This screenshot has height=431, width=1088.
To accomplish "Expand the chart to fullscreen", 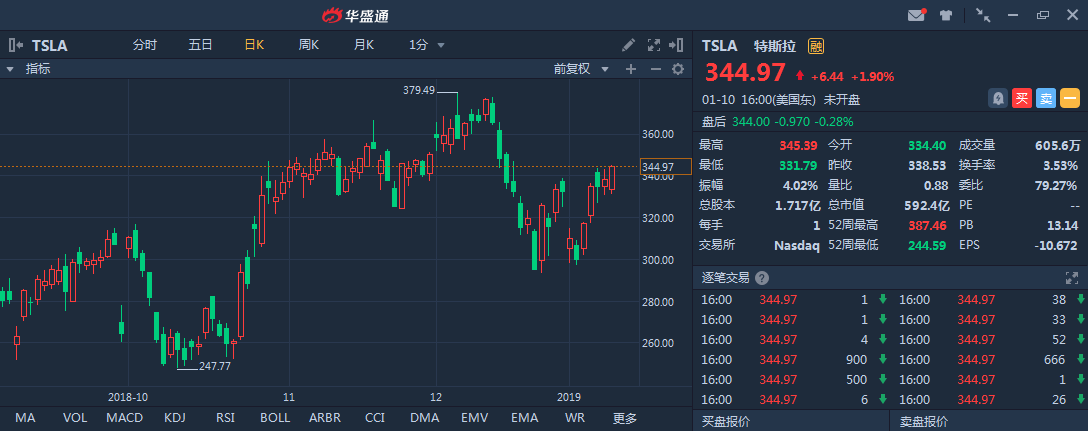I will tap(654, 45).
